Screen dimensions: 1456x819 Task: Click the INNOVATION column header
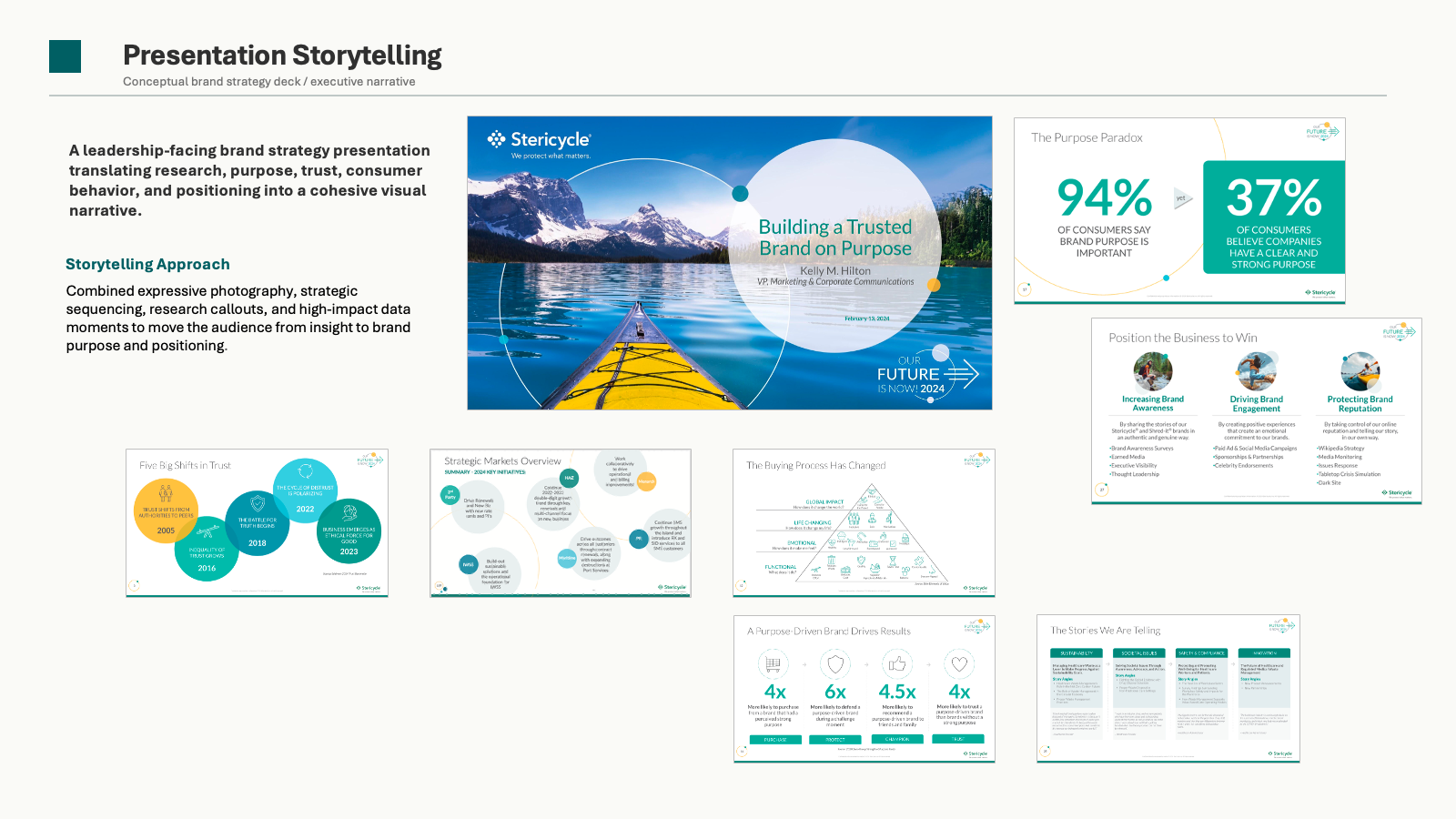pos(1265,653)
